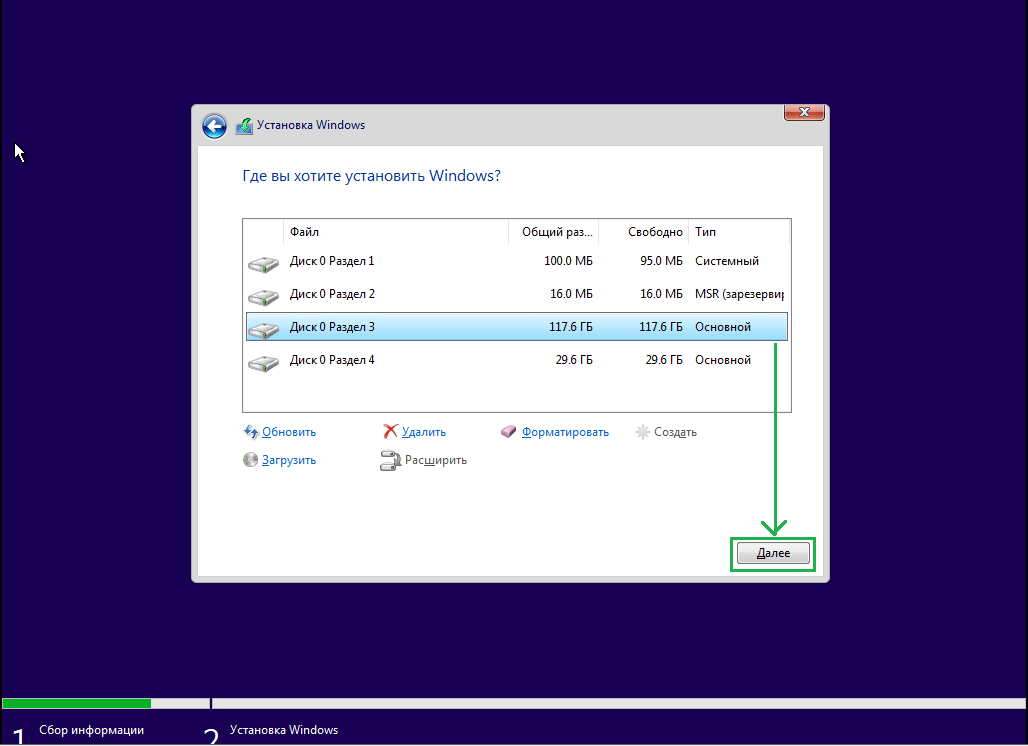Click the drive icon for Диск 0 Раздел 1
This screenshot has height=746, width=1028.
[x=264, y=264]
